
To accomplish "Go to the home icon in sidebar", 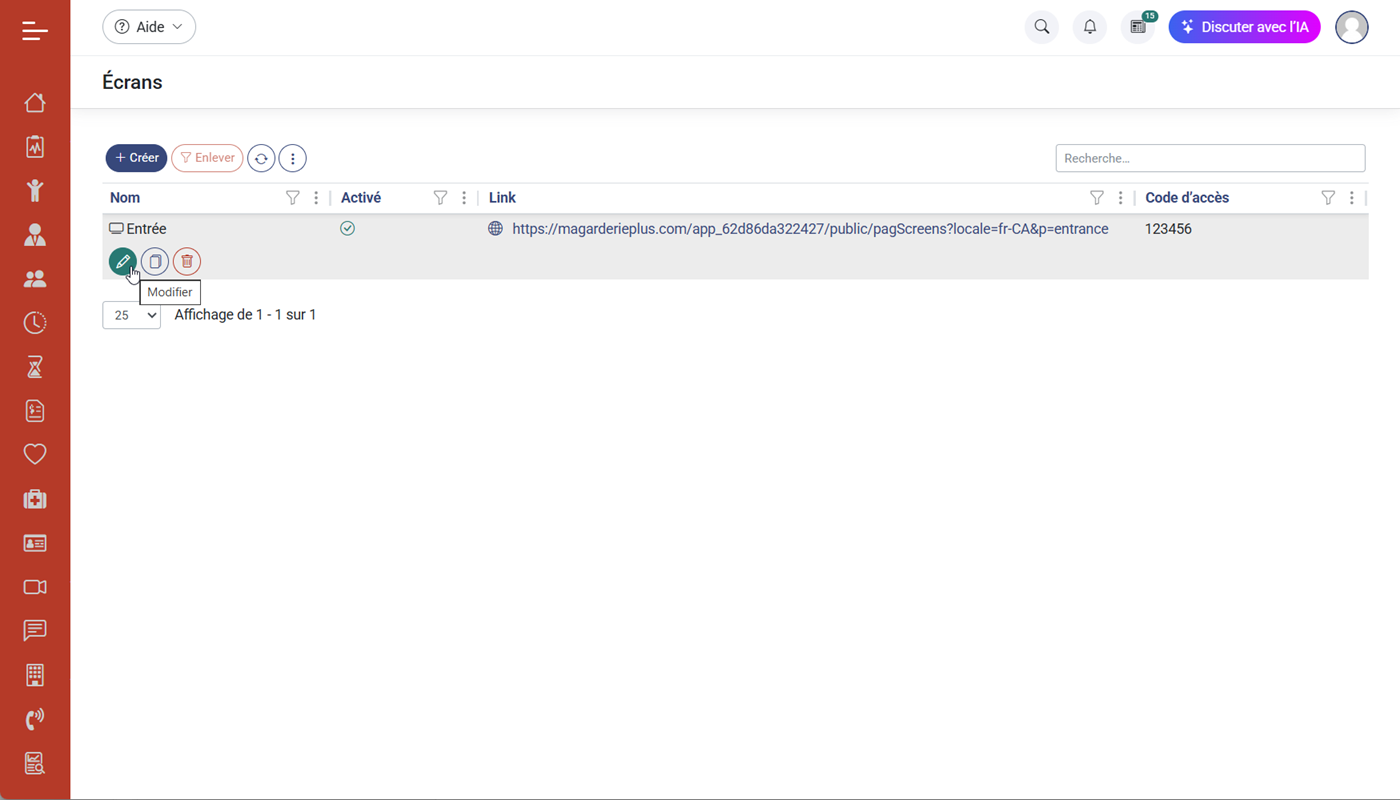I will click(x=35, y=103).
